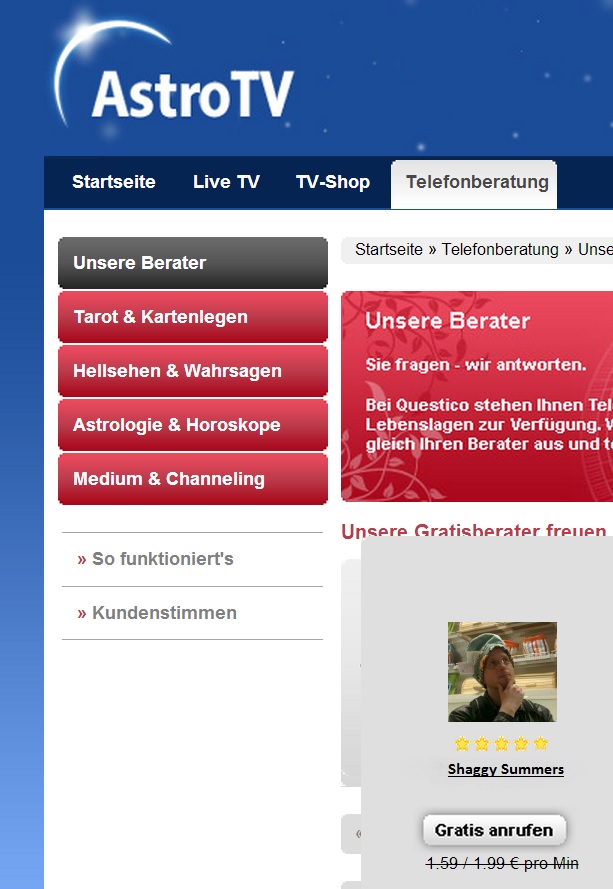Screen dimensions: 613x889
Task: Click the five-star rating of Shaggy Summers
Action: [x=501, y=743]
